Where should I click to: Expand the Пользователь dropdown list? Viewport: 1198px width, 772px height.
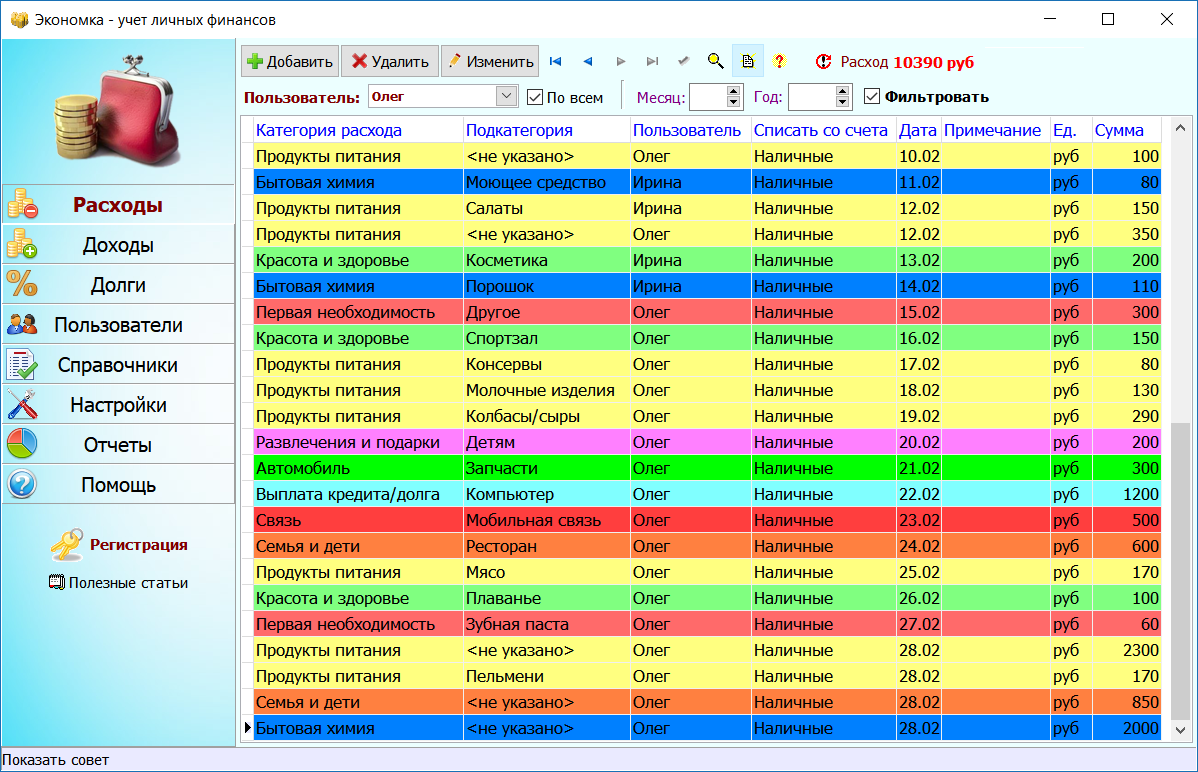click(505, 97)
